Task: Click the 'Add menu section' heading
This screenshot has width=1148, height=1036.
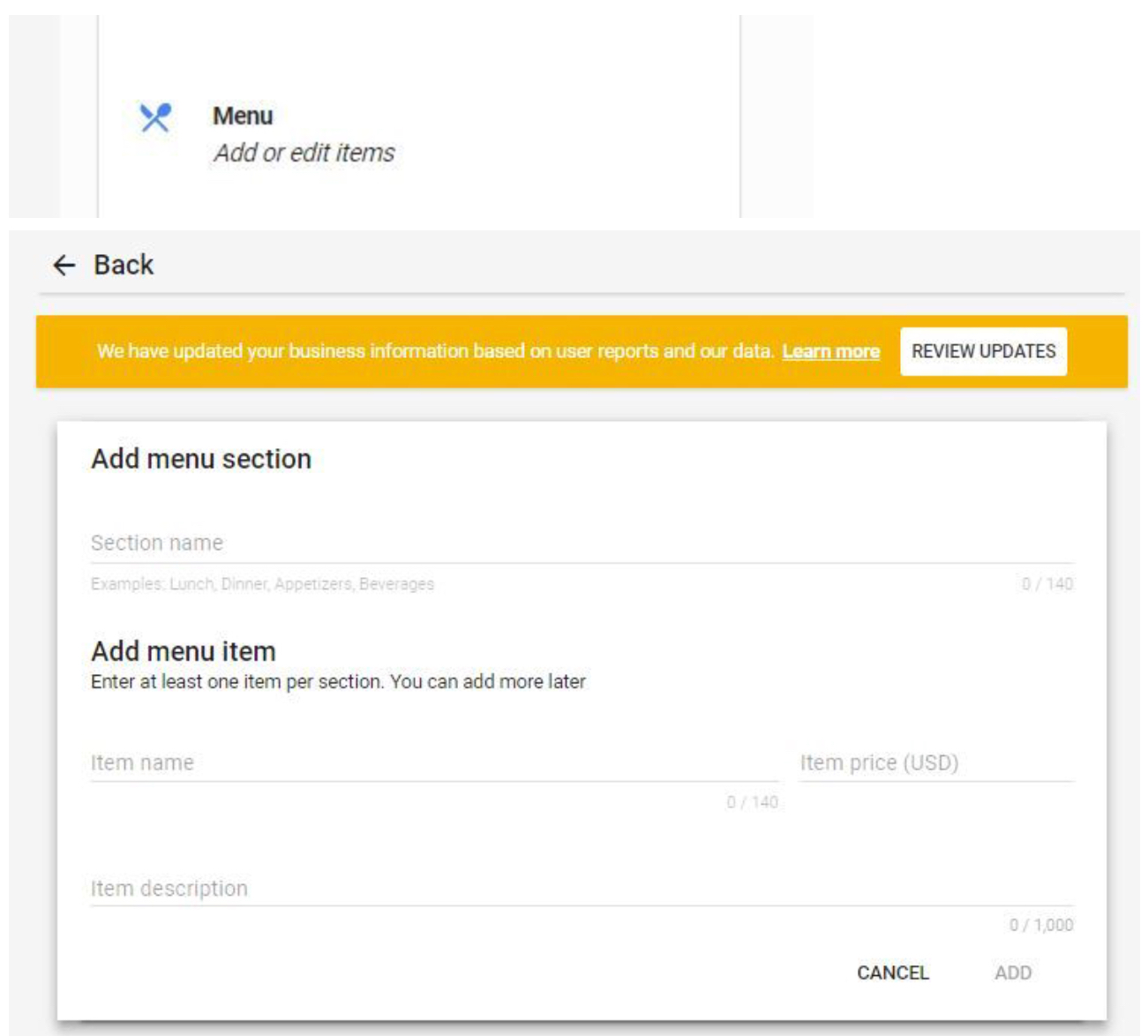Action: pos(201,459)
